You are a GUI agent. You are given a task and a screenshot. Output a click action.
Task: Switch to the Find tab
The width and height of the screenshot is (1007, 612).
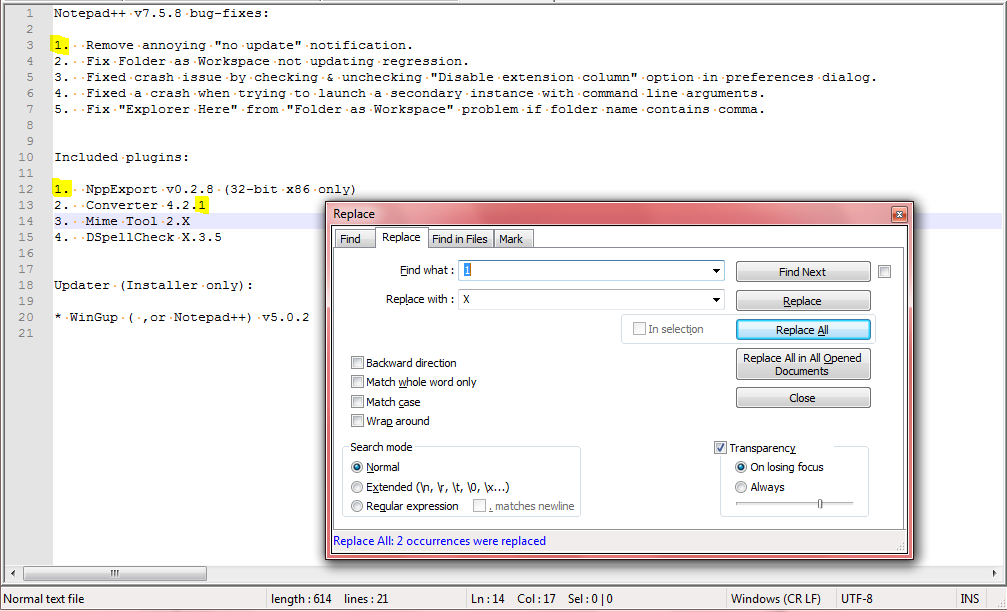click(x=350, y=239)
